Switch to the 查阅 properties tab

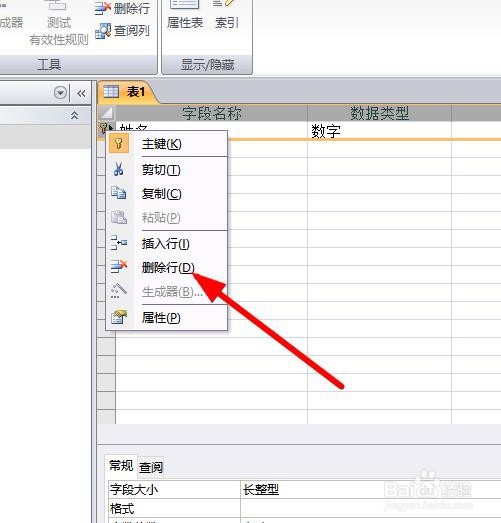151,467
